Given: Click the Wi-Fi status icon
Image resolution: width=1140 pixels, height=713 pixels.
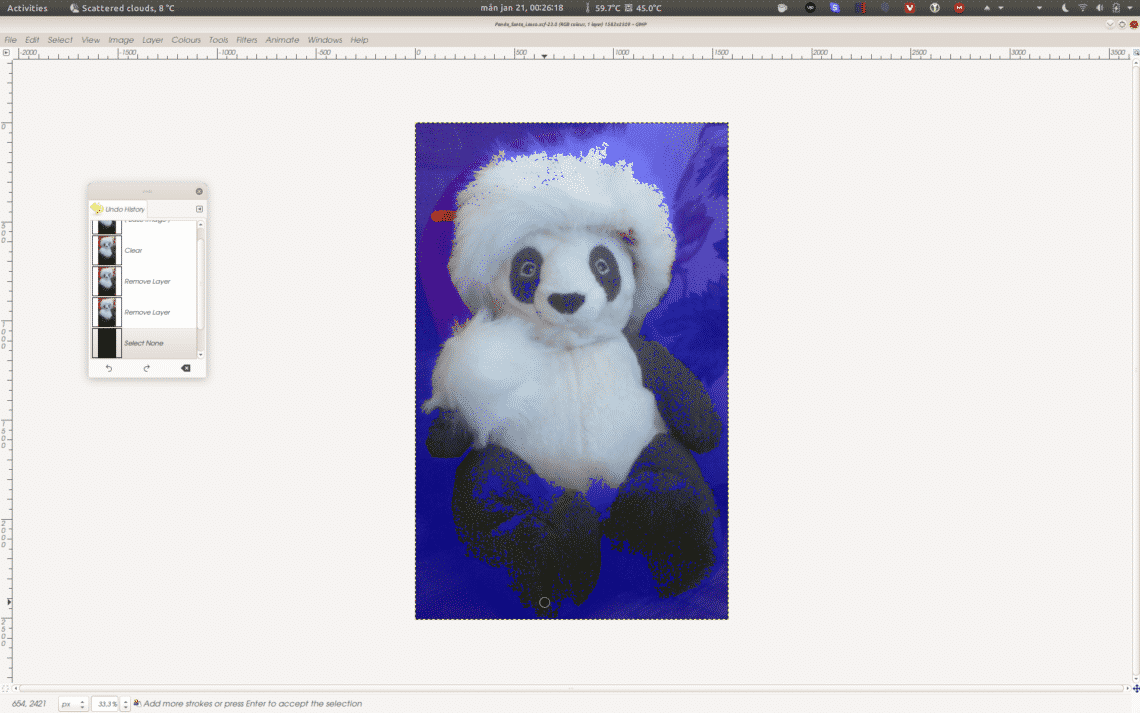Looking at the screenshot, I should click(1083, 8).
